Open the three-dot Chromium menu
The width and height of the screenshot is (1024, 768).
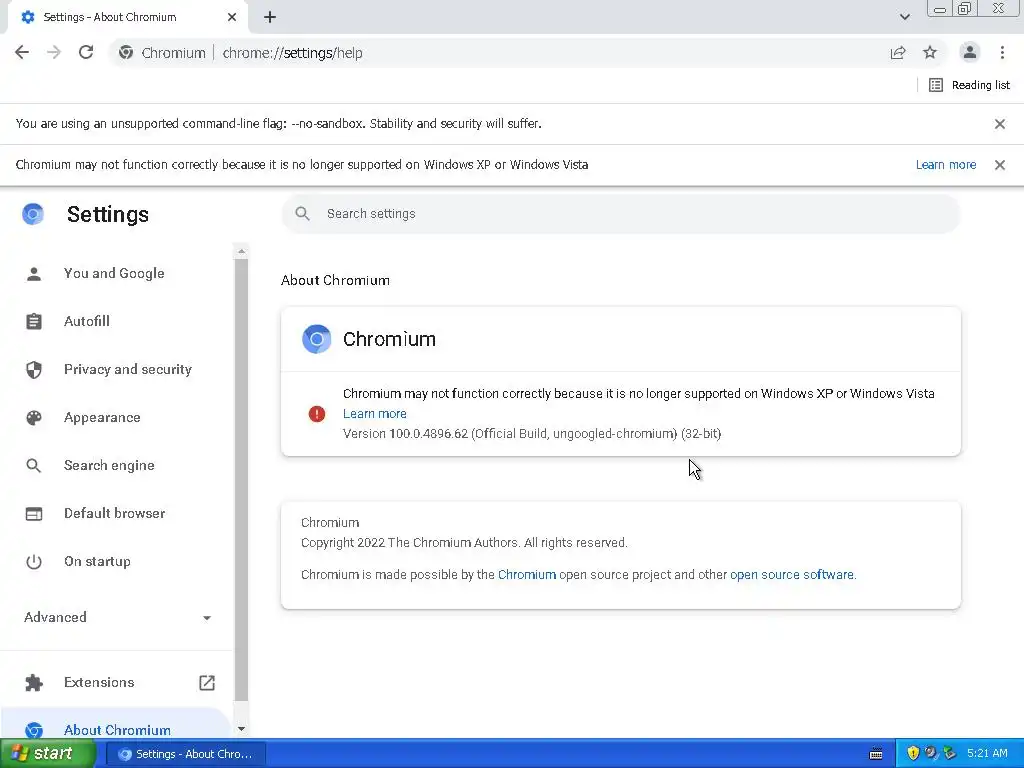(1002, 53)
